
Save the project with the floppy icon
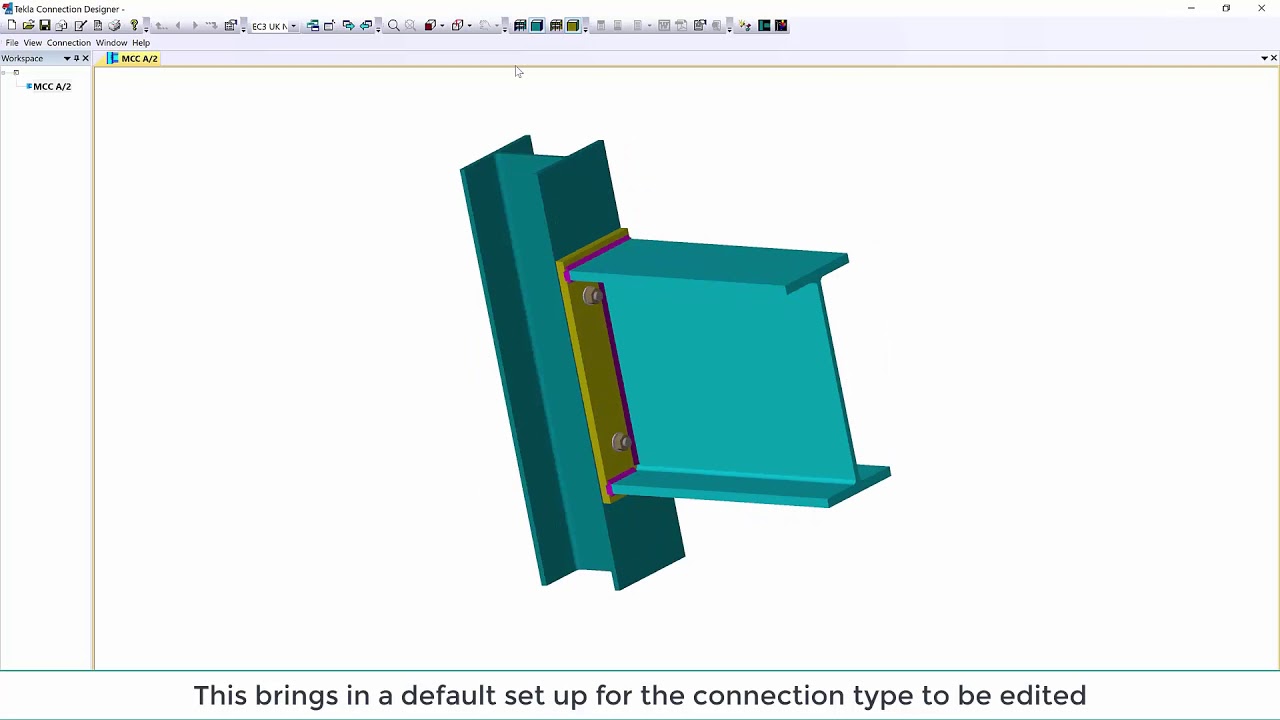(x=45, y=25)
